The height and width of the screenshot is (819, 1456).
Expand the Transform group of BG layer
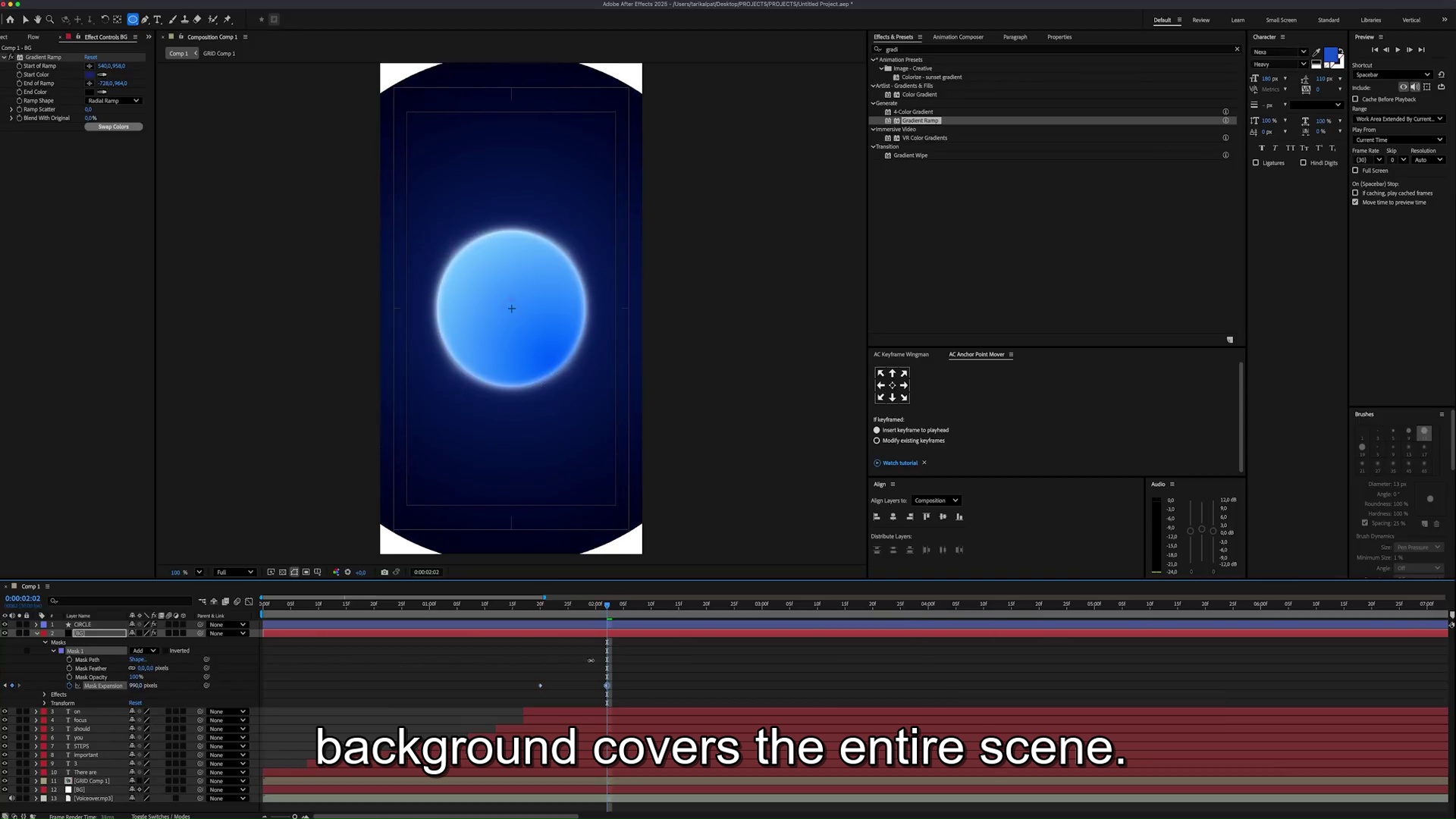click(44, 703)
